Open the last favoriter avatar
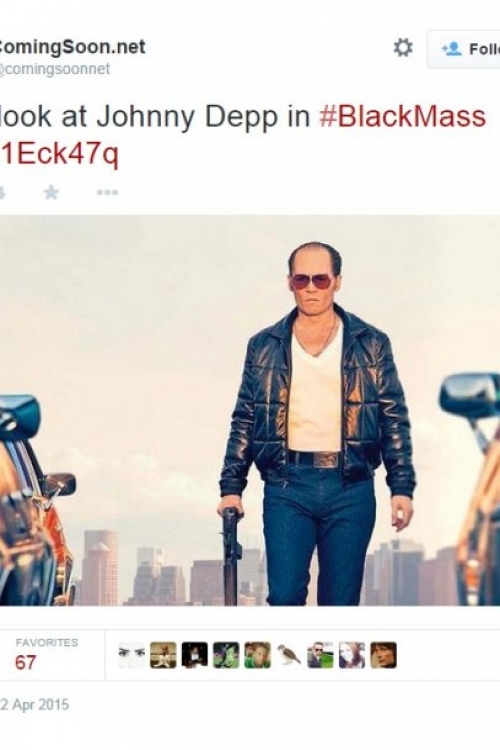Viewport: 500px width, 750px height. pos(383,655)
